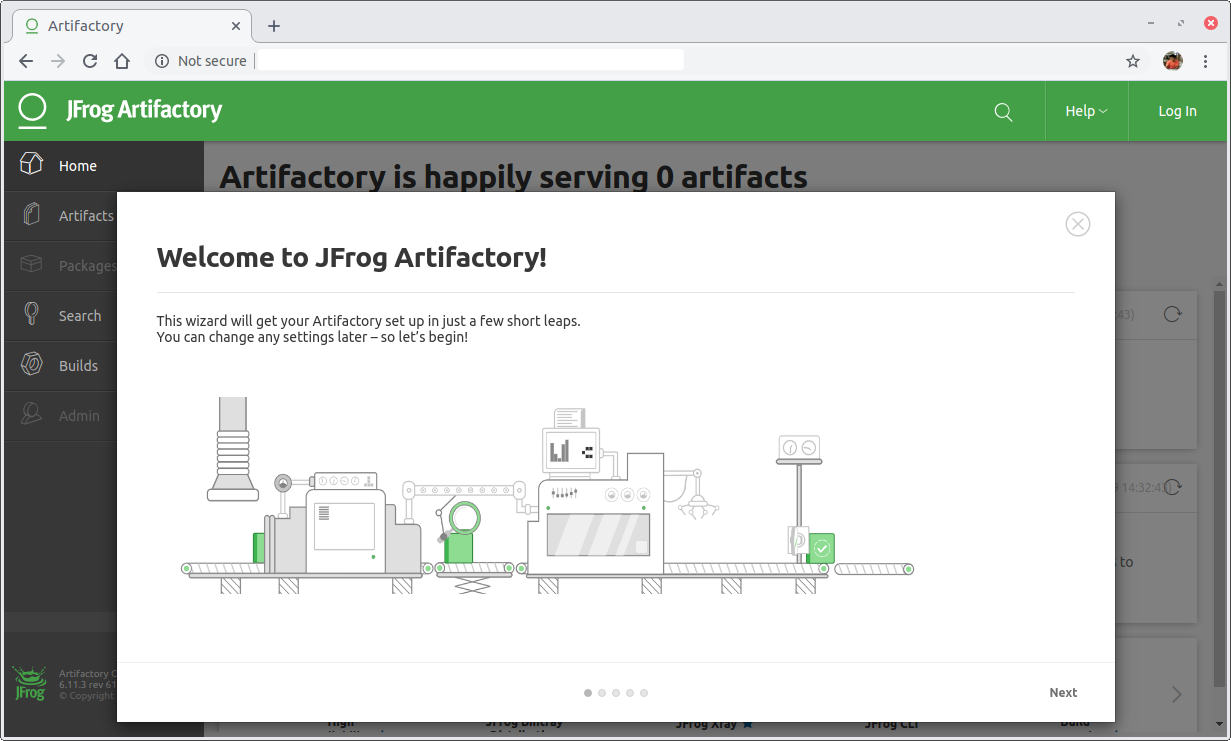This screenshot has height=741, width=1231.
Task: Click the Packages sidebar icon
Action: [x=31, y=265]
